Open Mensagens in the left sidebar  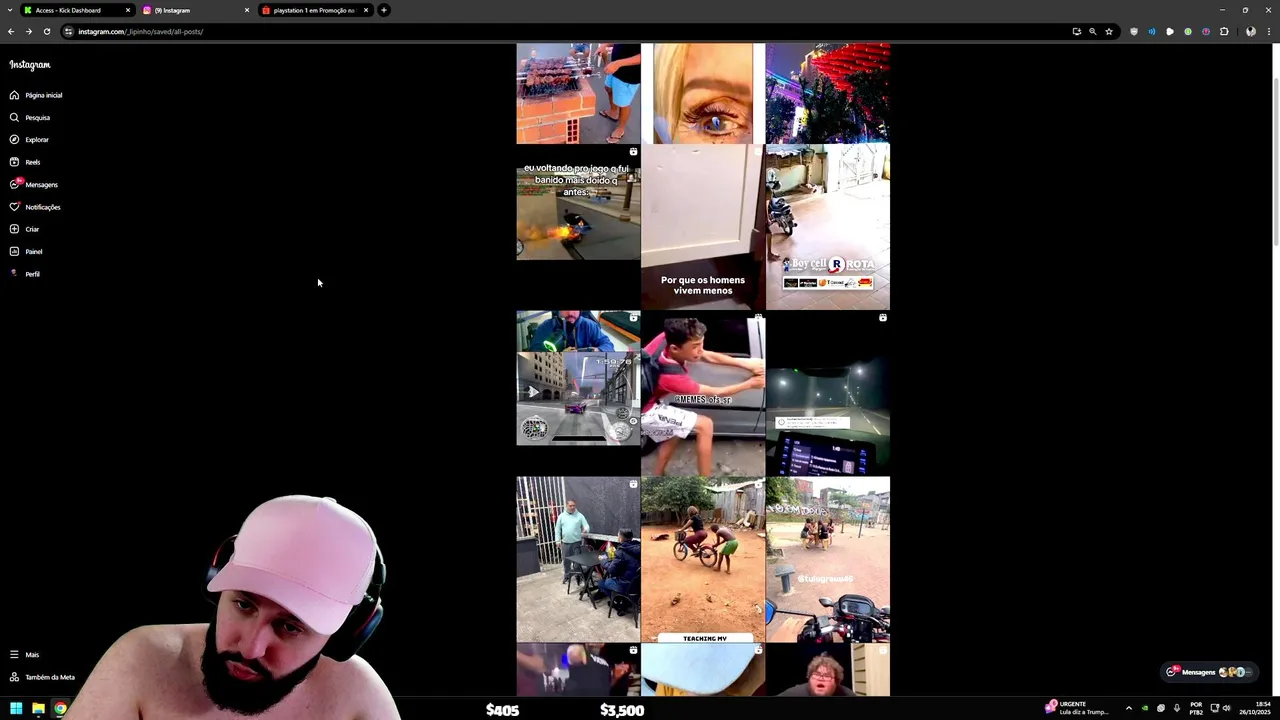34,184
